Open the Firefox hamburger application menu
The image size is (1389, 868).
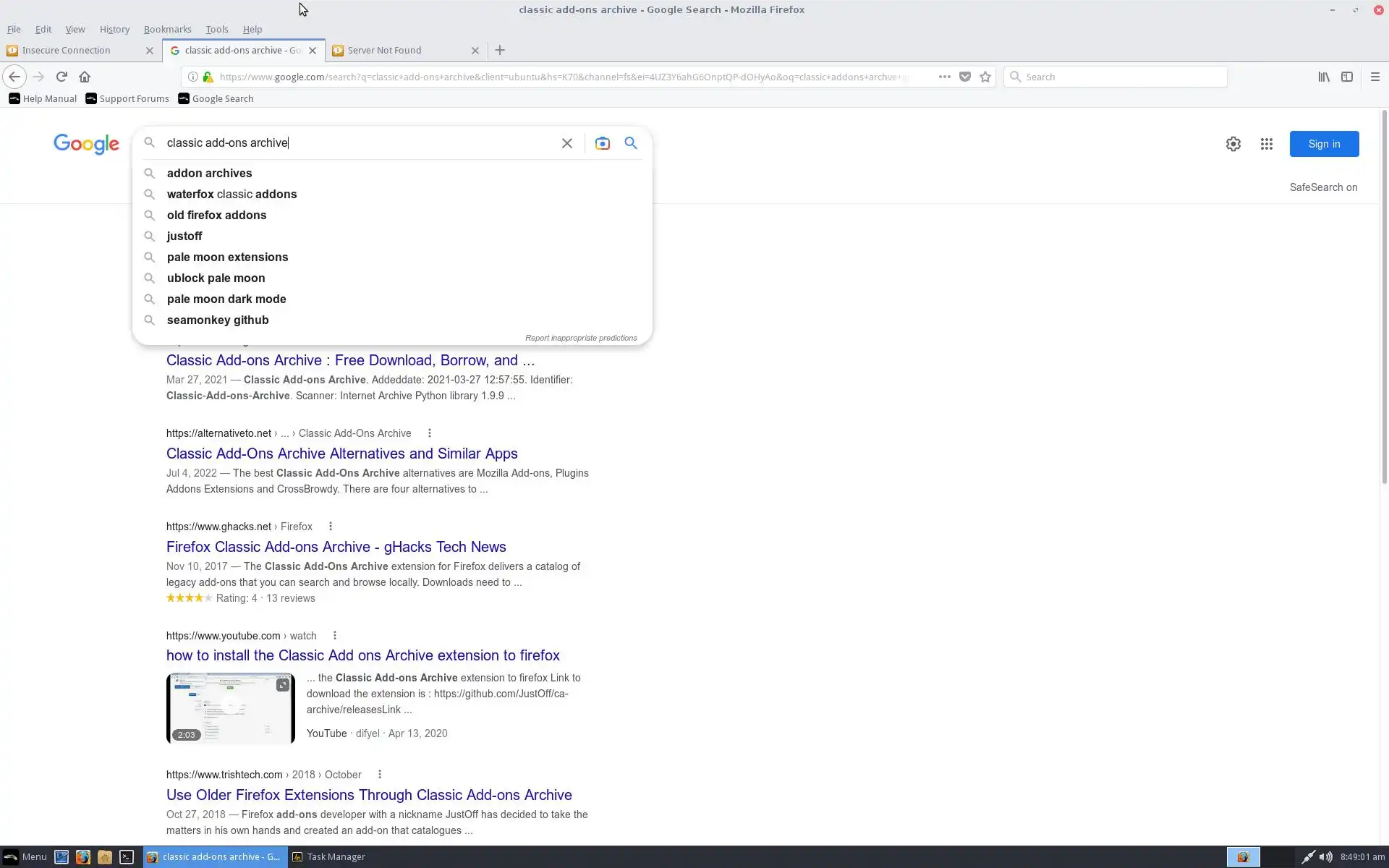point(1375,77)
